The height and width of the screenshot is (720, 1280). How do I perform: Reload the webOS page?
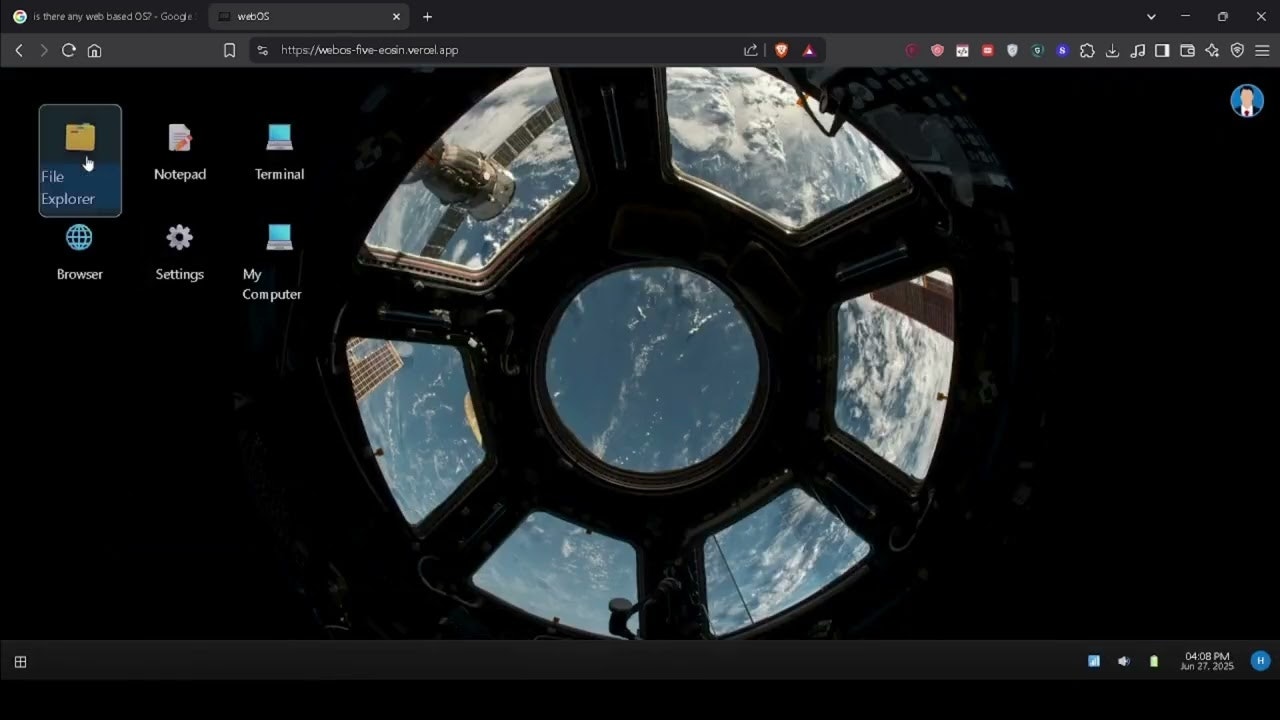point(68,50)
